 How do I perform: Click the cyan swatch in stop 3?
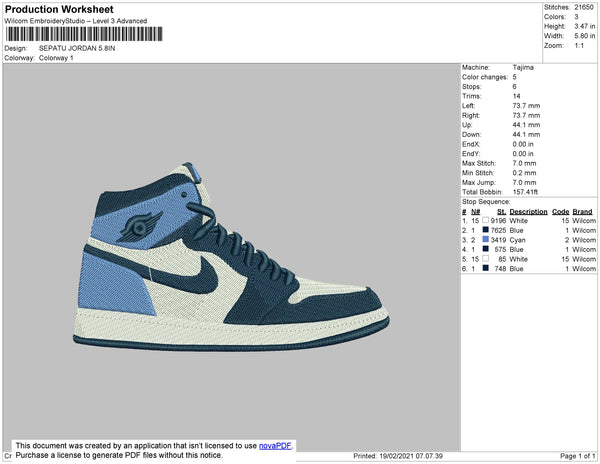pos(486,239)
